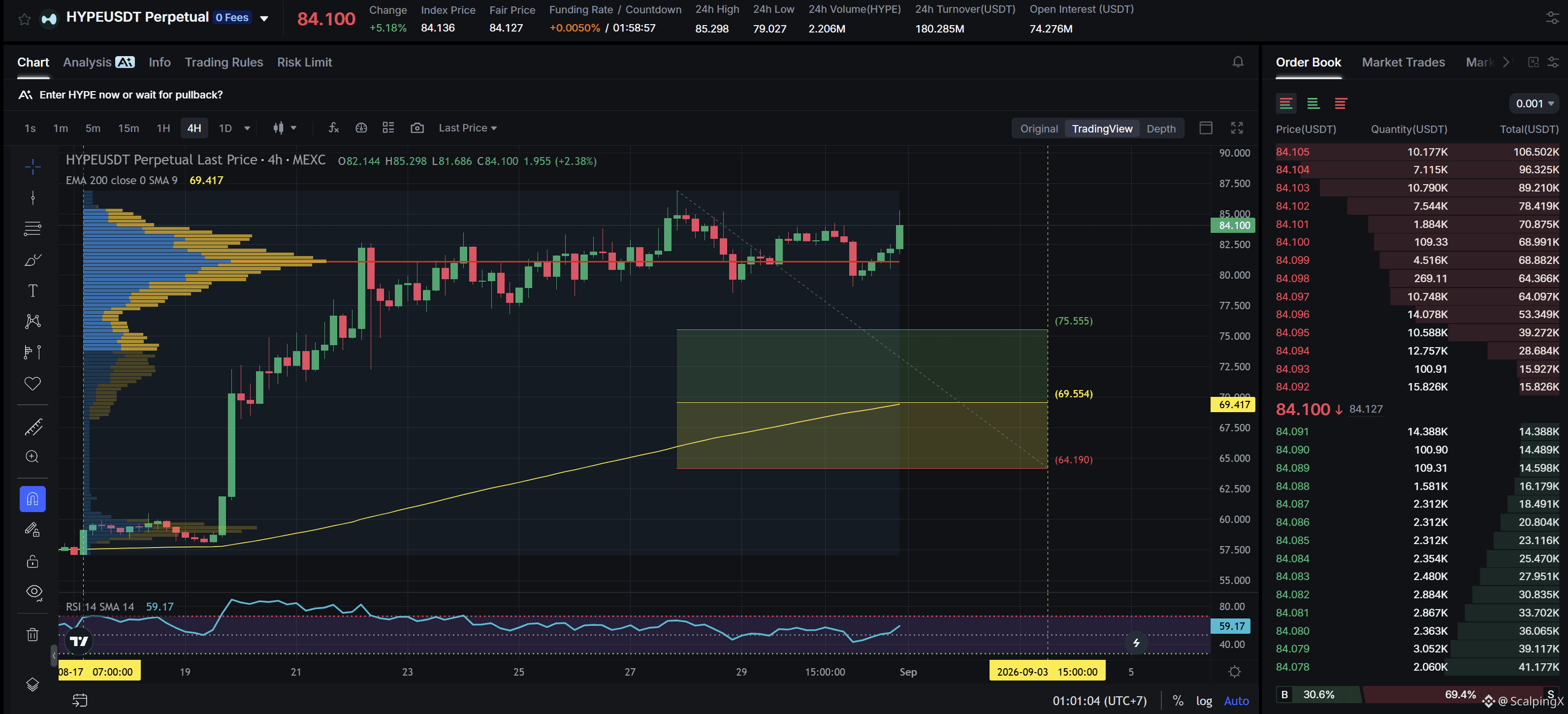Switch to 1H timeframe
The width and height of the screenshot is (1568, 714).
163,128
